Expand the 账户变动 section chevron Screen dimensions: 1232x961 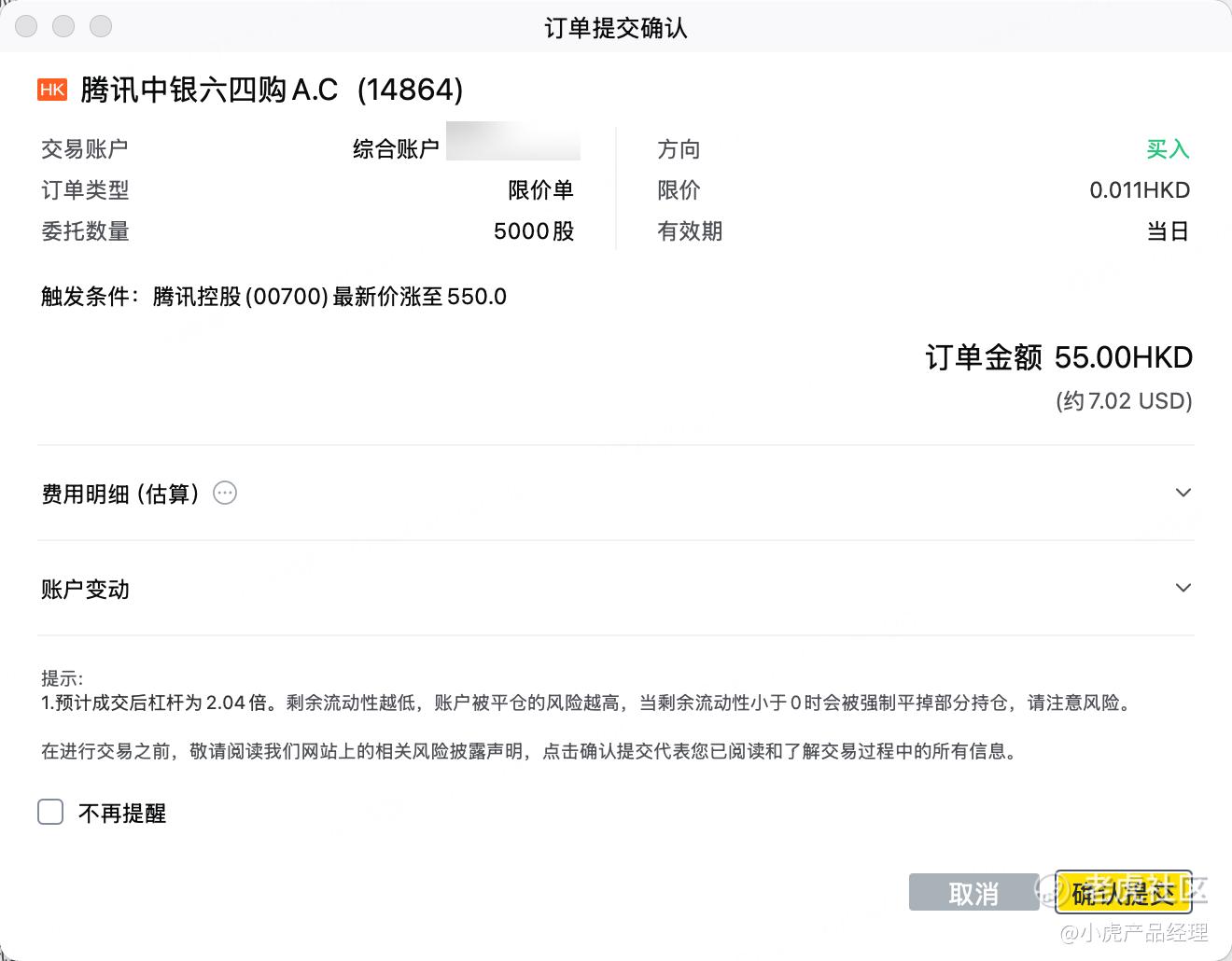(1183, 588)
